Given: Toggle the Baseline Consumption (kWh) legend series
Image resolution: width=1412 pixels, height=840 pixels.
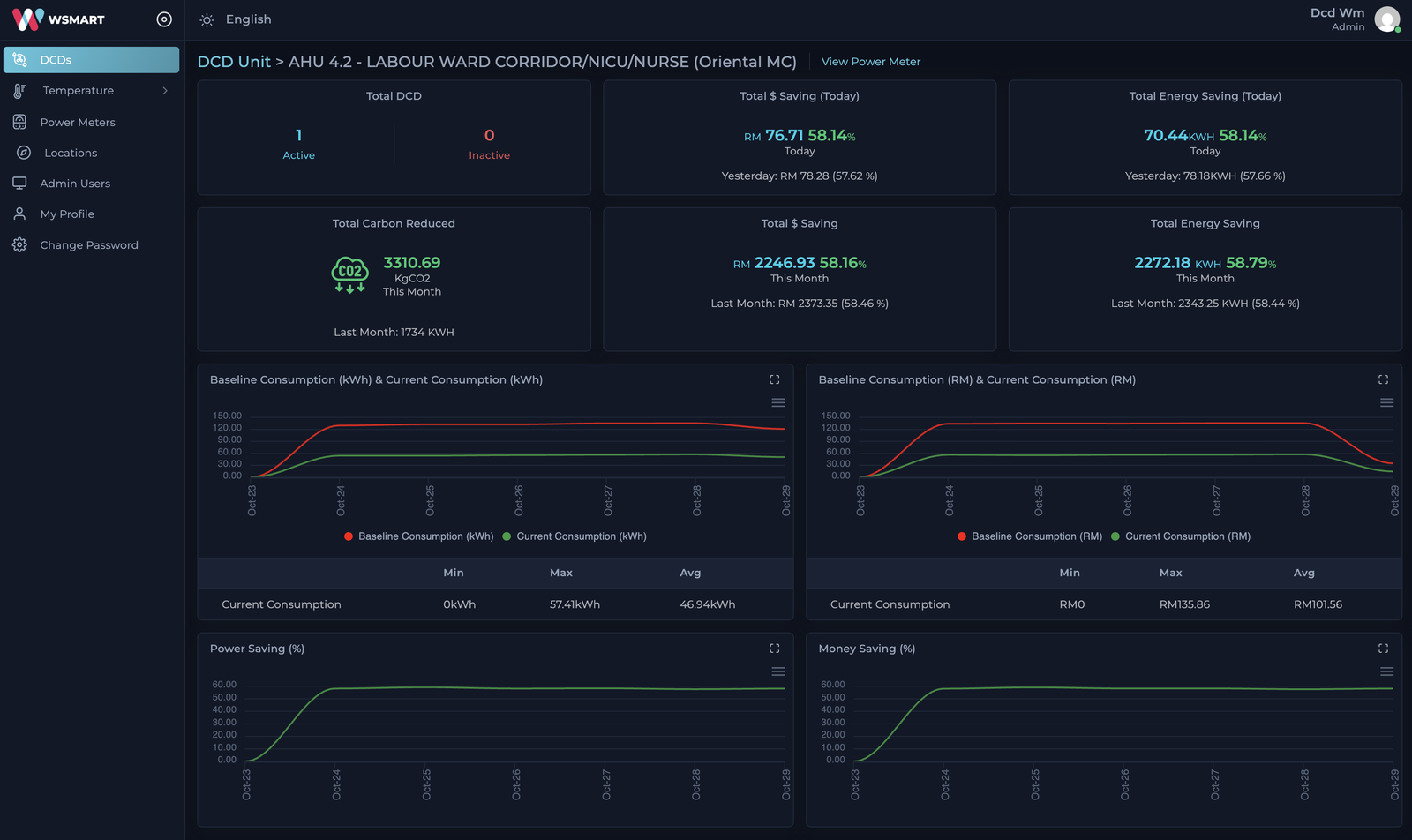Looking at the screenshot, I should [x=418, y=536].
